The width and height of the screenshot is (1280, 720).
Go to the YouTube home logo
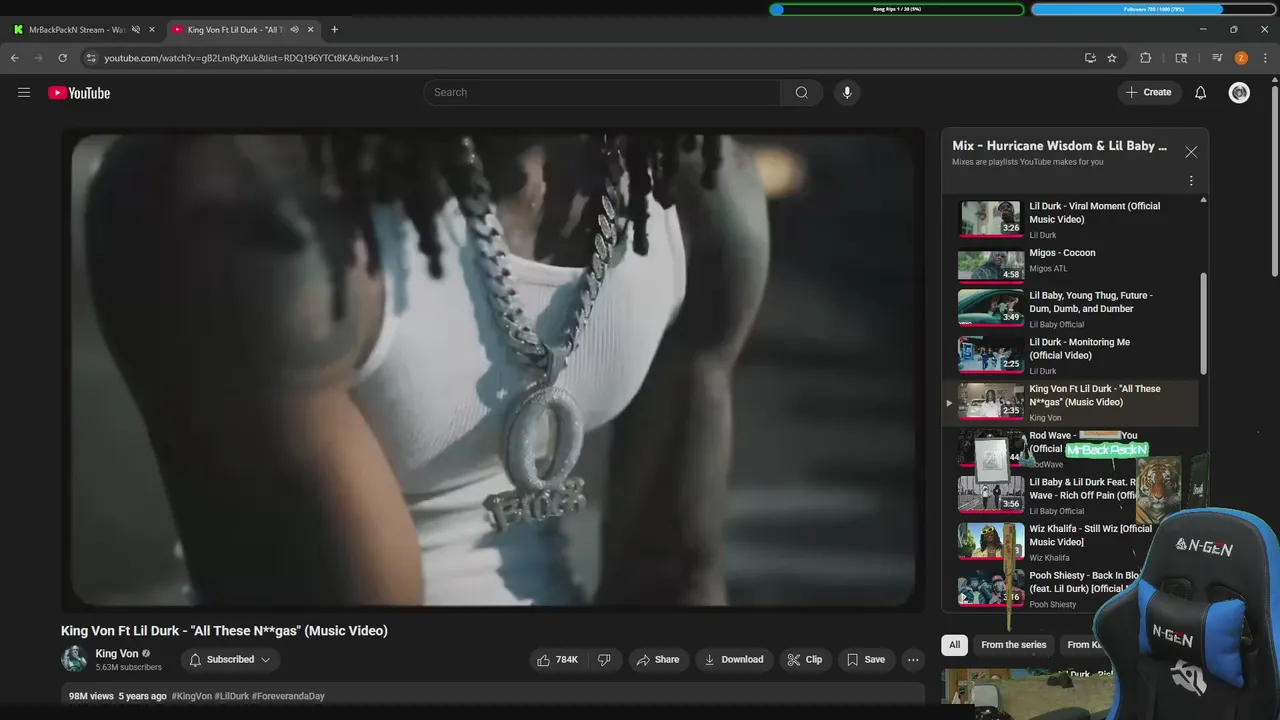pyautogui.click(x=79, y=93)
